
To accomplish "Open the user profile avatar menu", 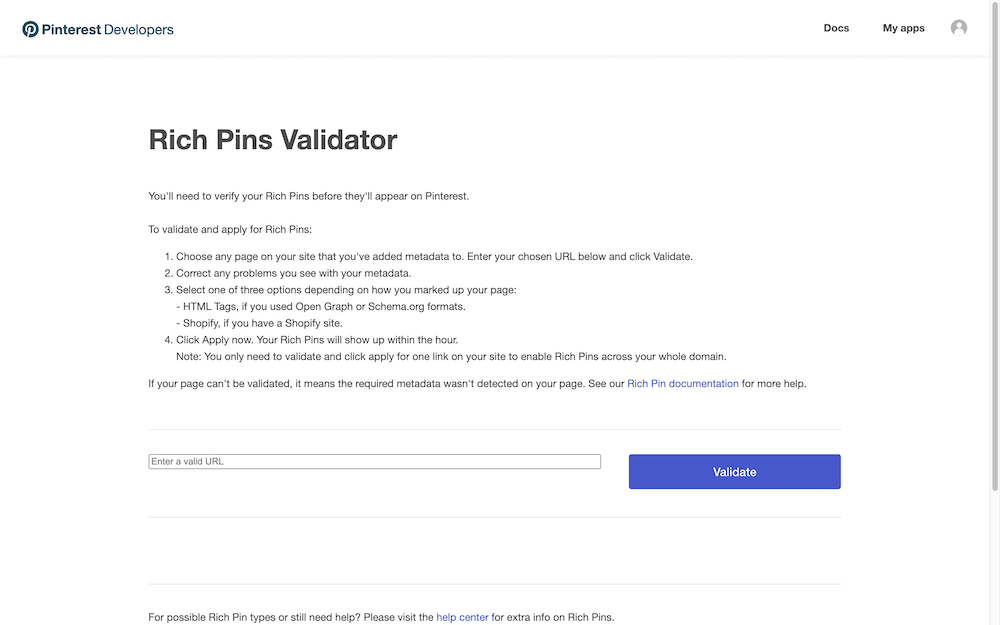I will click(959, 27).
